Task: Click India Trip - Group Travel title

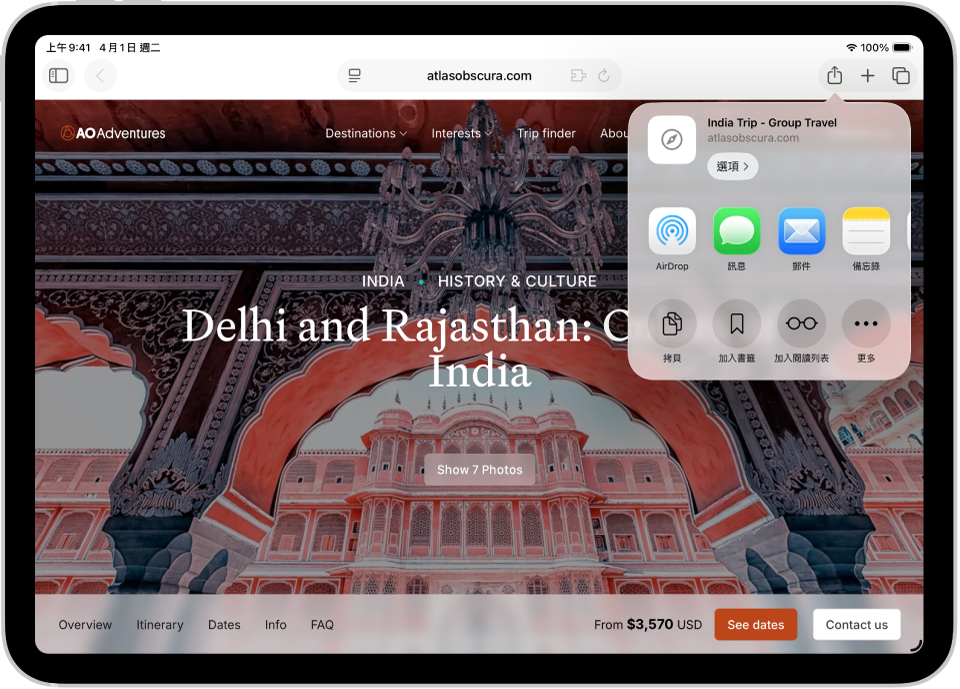Action: coord(772,122)
